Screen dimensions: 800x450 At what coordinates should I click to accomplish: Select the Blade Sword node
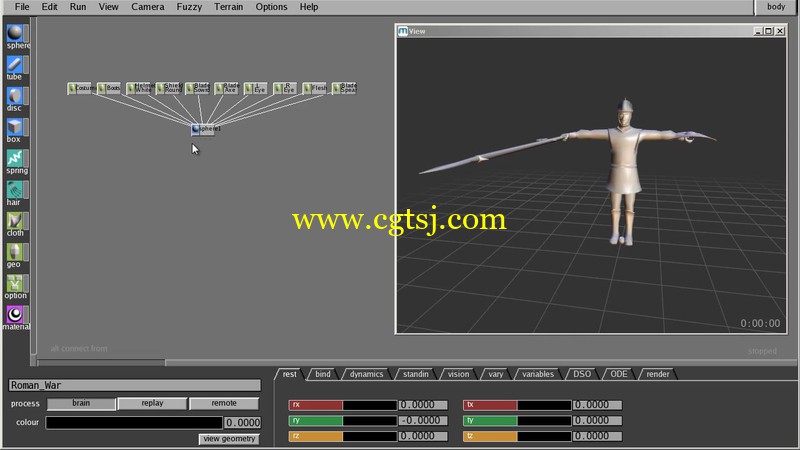pos(198,88)
